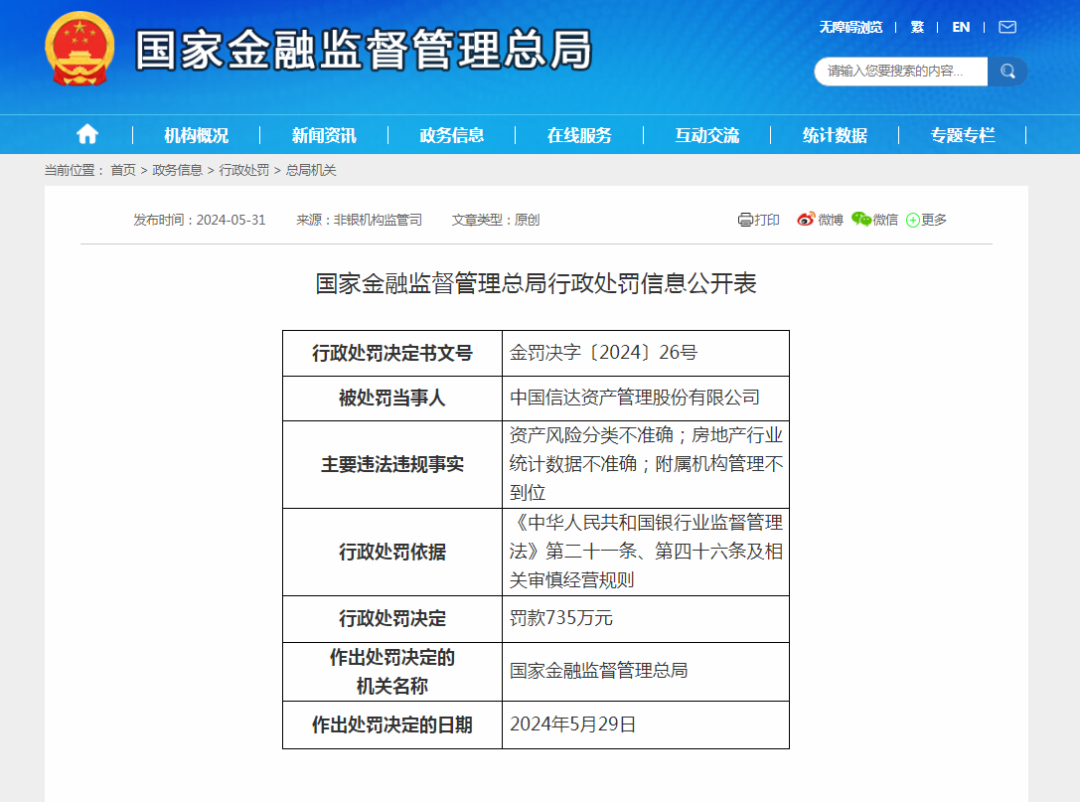
Task: Click the national emblem logo
Action: (79, 49)
